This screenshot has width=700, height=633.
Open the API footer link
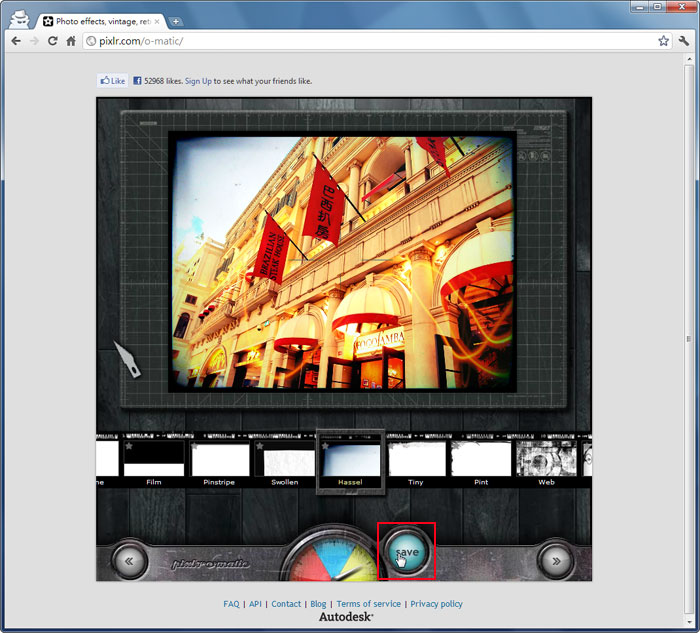tap(255, 604)
